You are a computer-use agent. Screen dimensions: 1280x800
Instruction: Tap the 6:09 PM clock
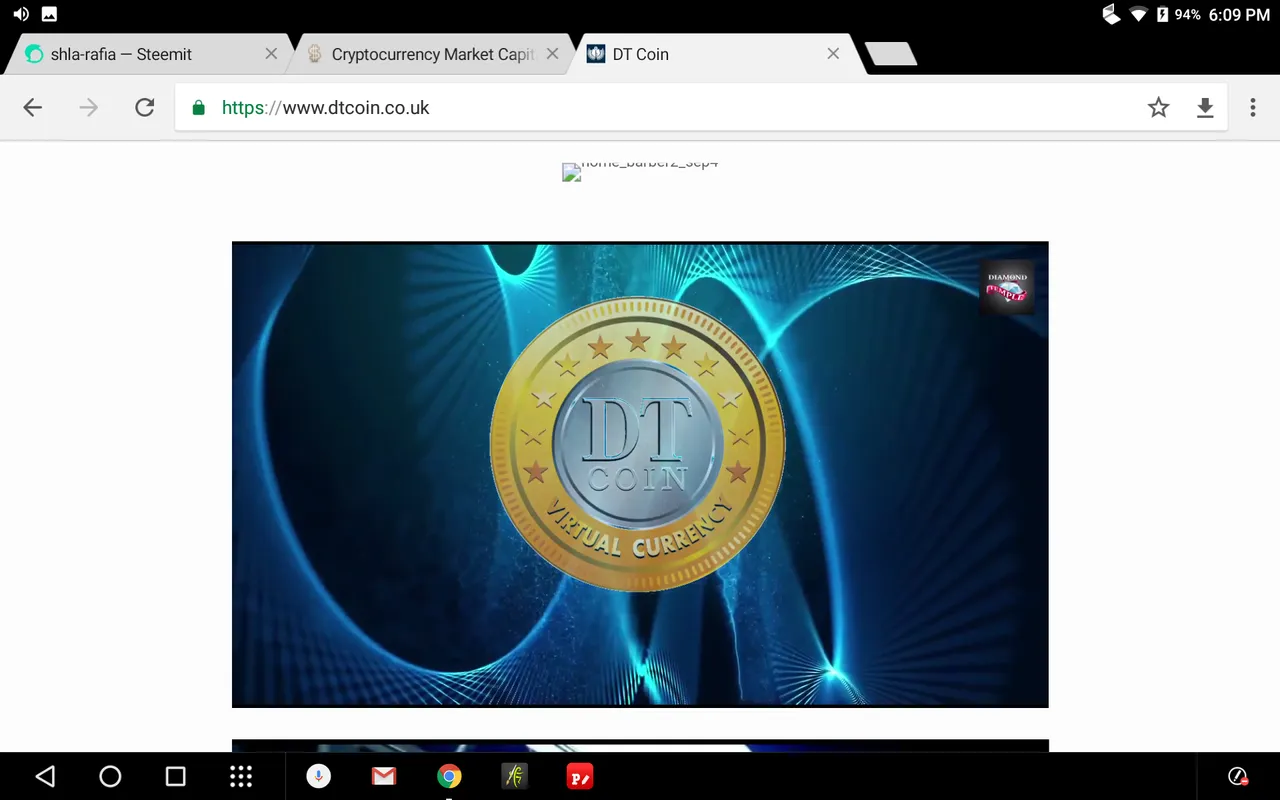tap(1239, 14)
